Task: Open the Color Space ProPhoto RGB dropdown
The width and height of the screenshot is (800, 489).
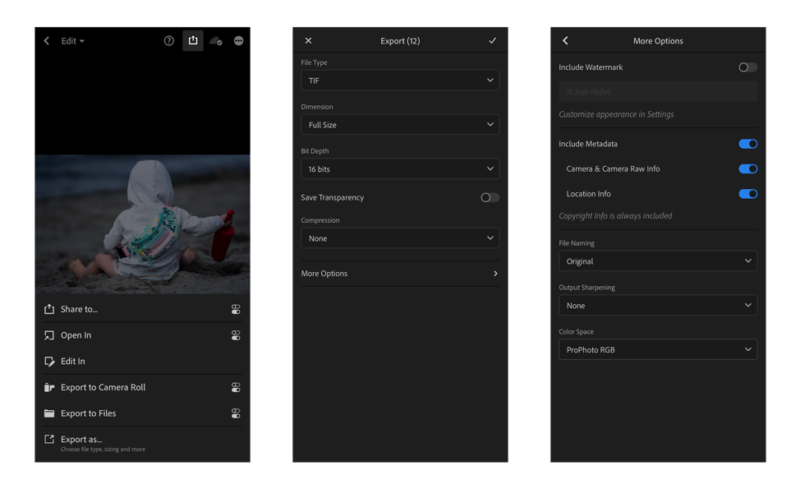Action: coord(658,350)
